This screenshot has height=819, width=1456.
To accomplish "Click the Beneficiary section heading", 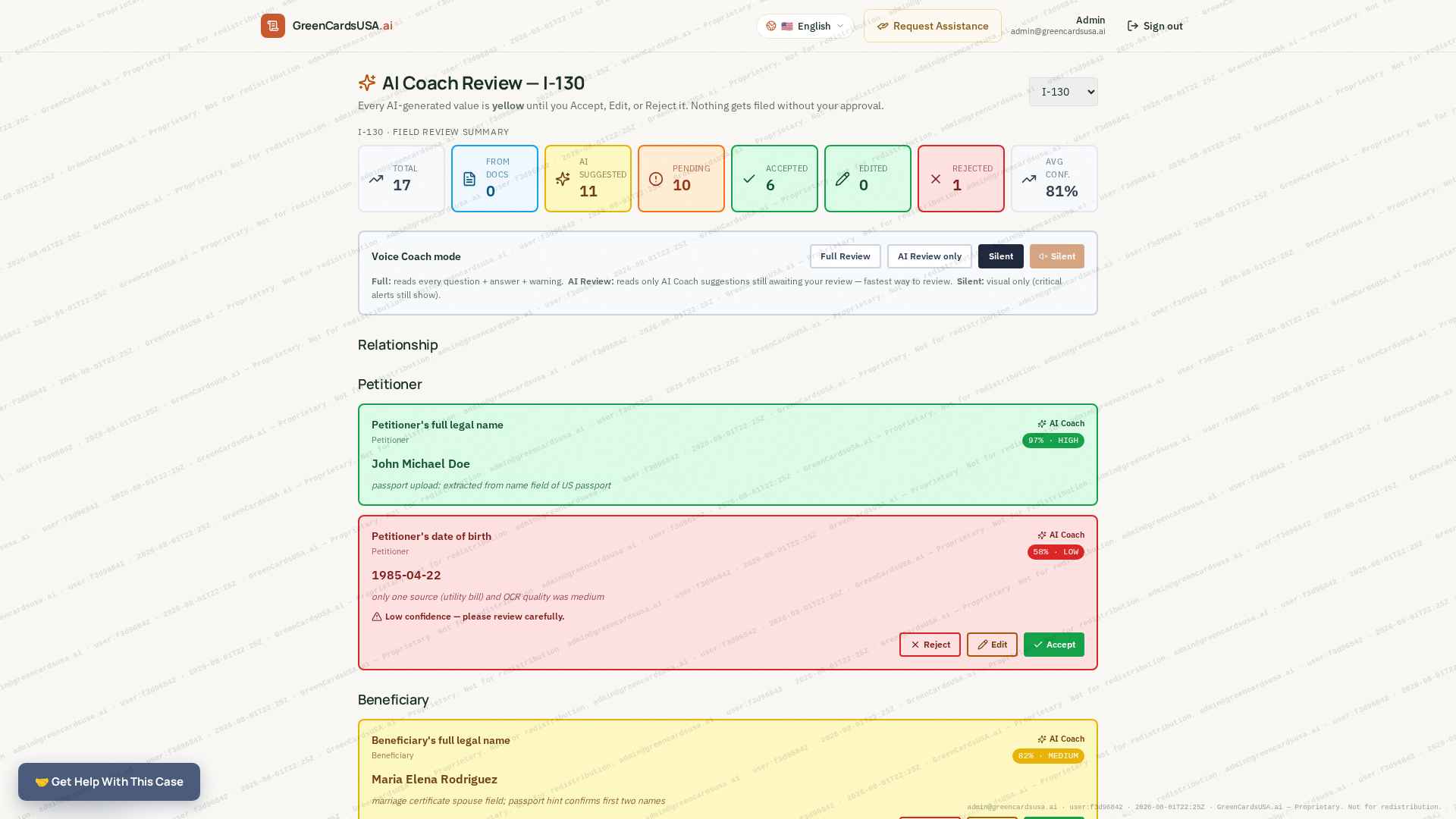I will (394, 700).
